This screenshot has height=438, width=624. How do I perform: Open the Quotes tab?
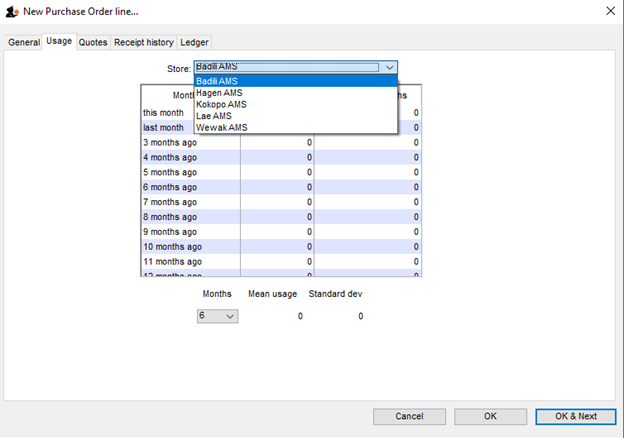93,42
